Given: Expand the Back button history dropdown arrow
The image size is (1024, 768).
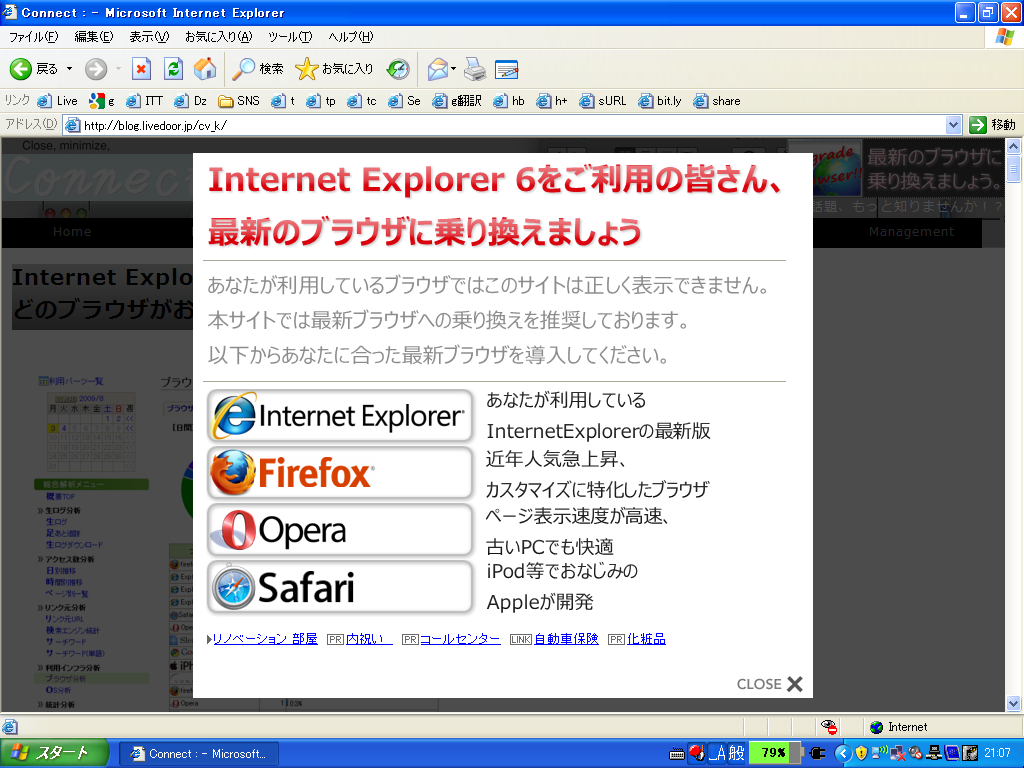Looking at the screenshot, I should pyautogui.click(x=69, y=69).
